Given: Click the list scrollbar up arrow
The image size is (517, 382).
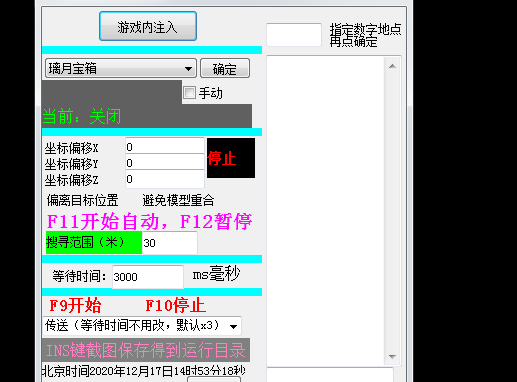Looking at the screenshot, I should click(x=392, y=66).
